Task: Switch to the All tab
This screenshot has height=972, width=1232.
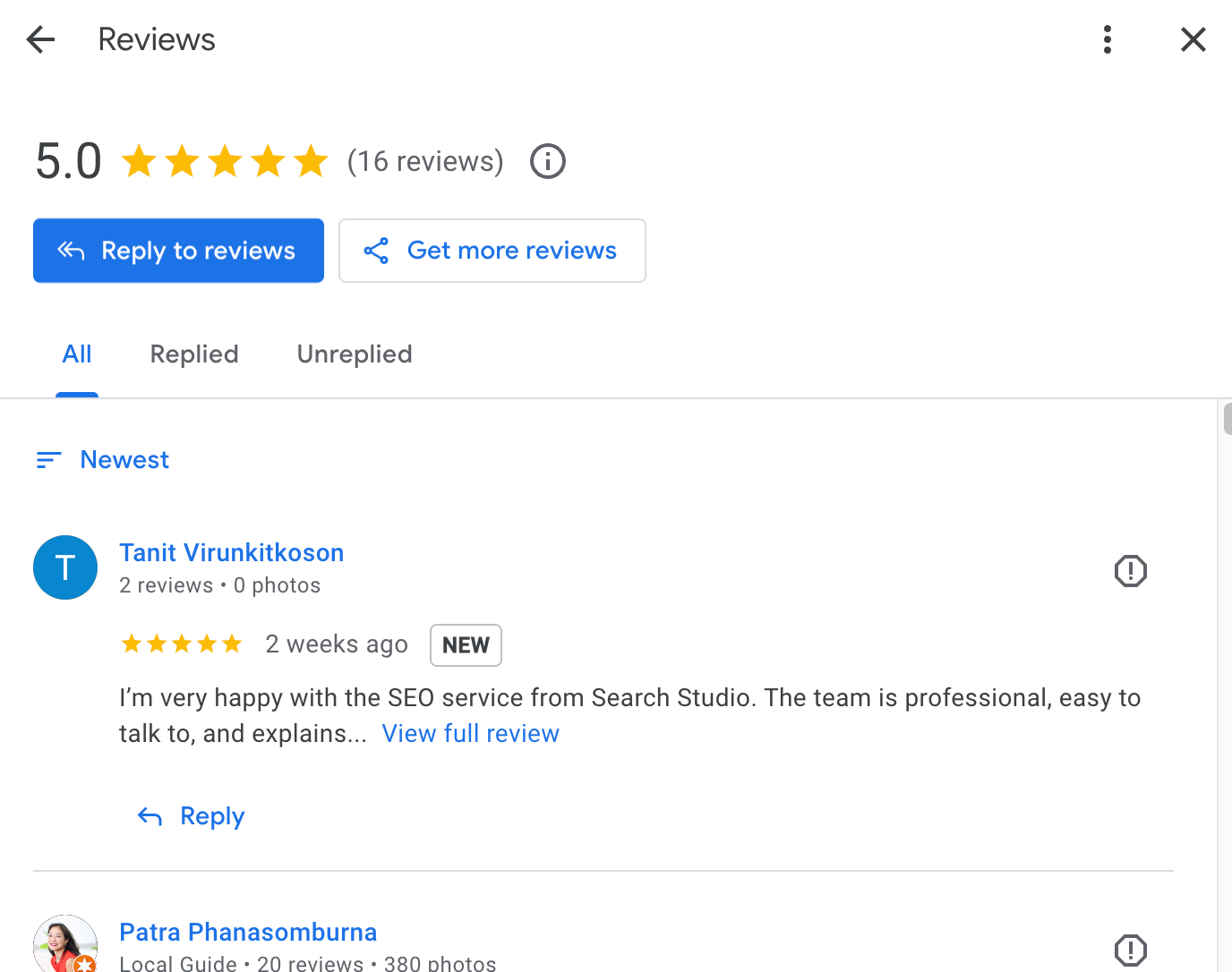Action: [77, 354]
